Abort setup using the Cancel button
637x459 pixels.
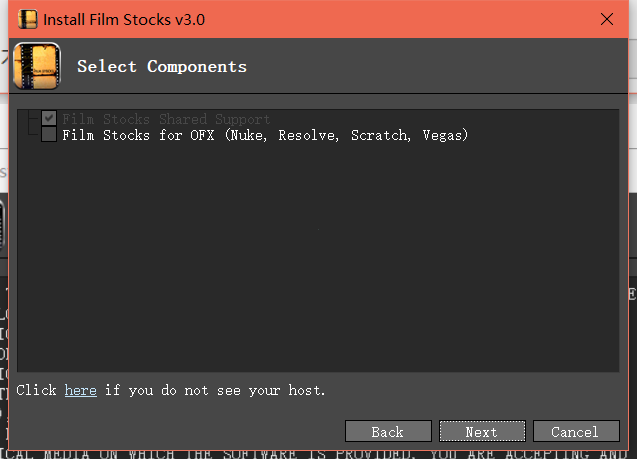pyautogui.click(x=576, y=431)
